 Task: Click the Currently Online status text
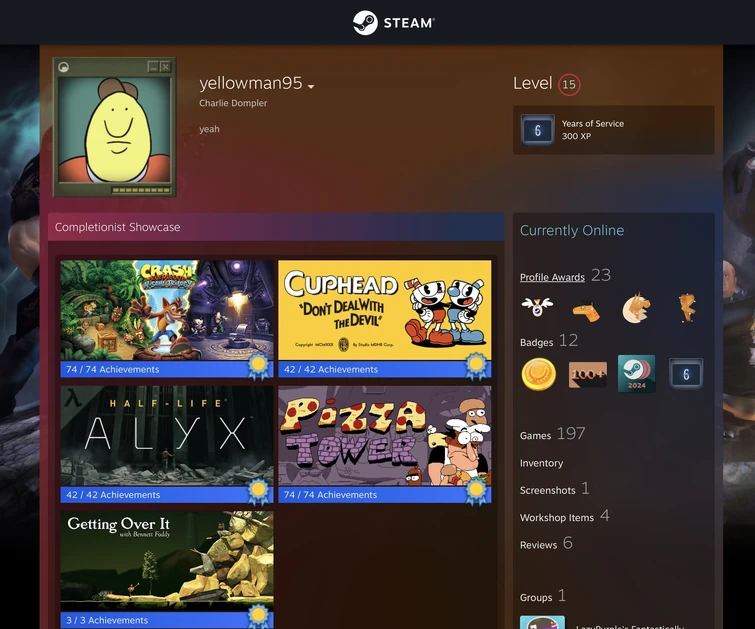572,230
